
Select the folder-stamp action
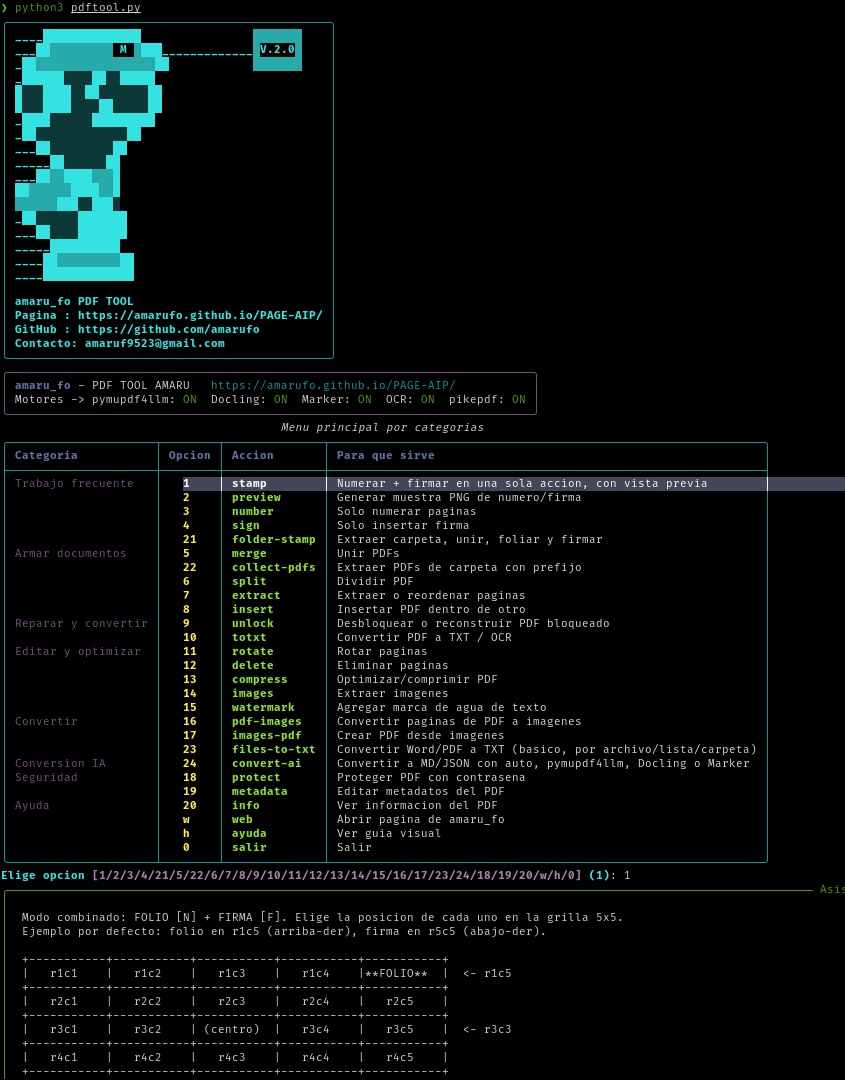click(273, 539)
